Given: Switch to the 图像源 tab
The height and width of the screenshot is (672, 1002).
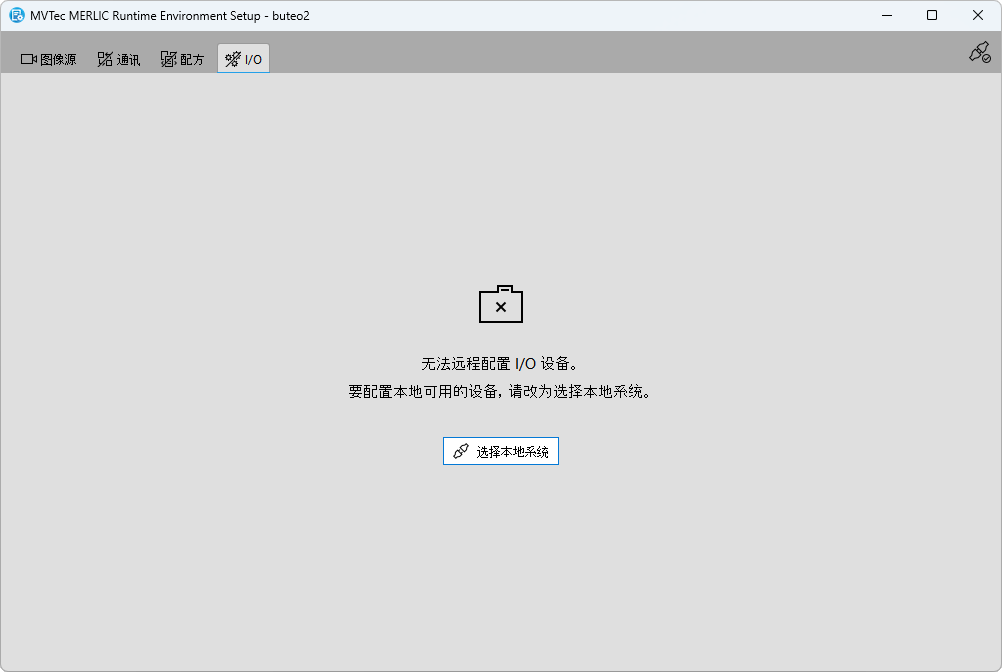Looking at the screenshot, I should pyautogui.click(x=57, y=60).
